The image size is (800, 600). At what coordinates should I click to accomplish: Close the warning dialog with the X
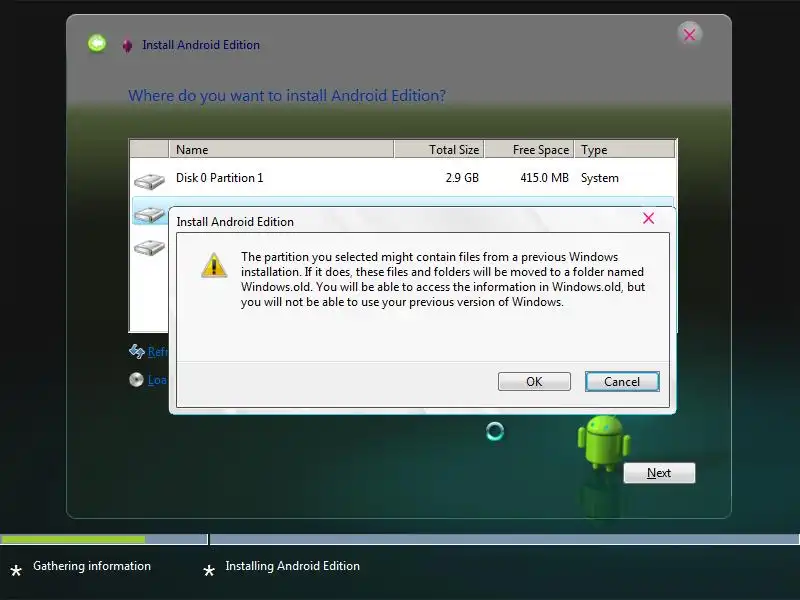point(648,218)
